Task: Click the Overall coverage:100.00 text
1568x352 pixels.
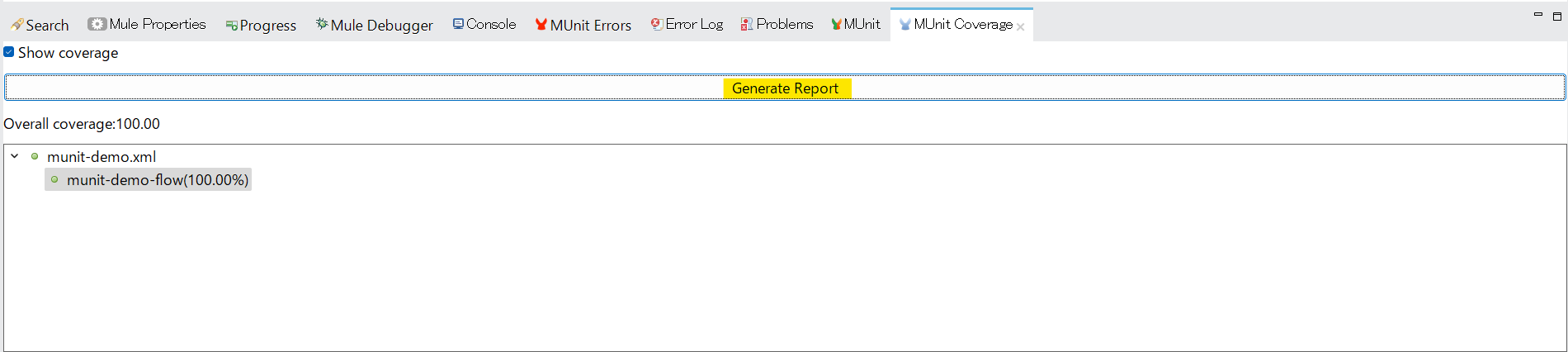Action: click(x=82, y=124)
